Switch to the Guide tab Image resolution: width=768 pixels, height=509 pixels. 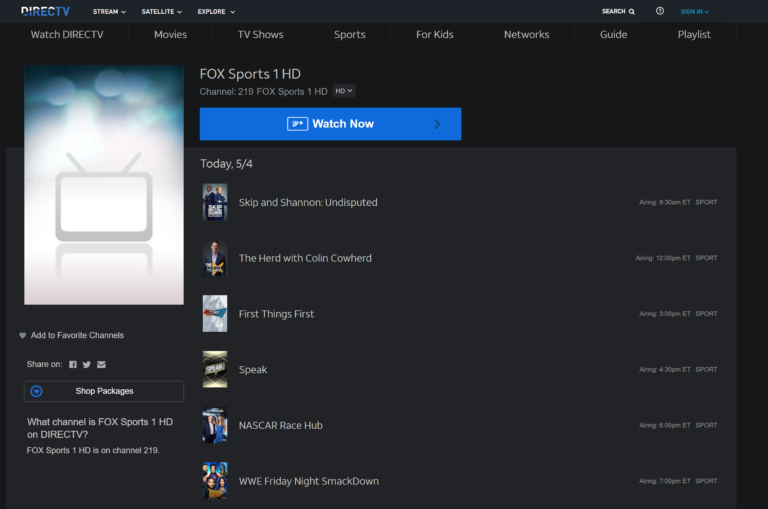pyautogui.click(x=613, y=34)
